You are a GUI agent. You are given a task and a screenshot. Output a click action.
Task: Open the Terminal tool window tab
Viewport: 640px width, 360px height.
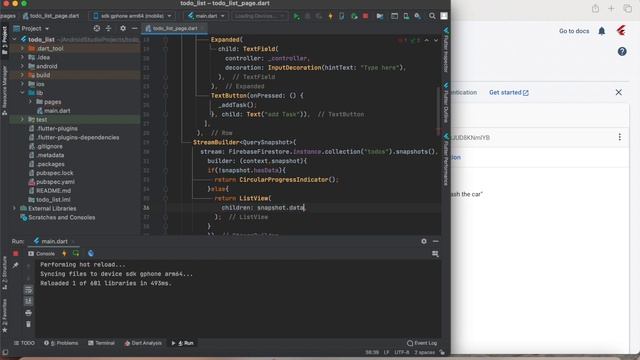(x=101, y=343)
